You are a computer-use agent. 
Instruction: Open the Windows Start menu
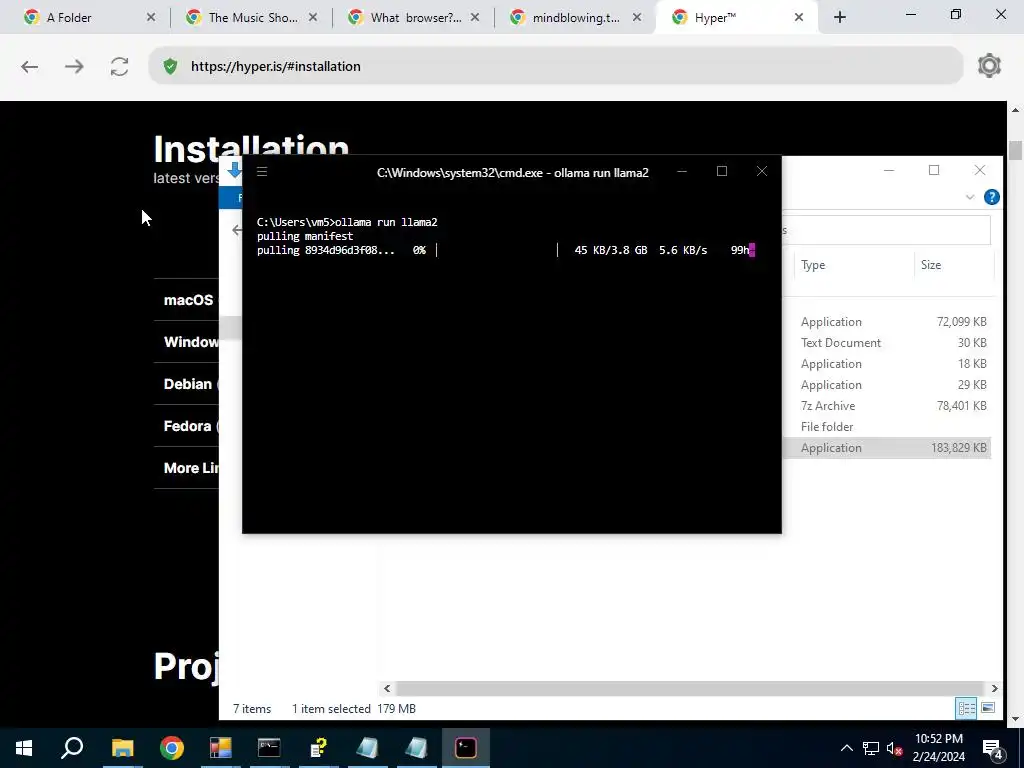[x=24, y=748]
